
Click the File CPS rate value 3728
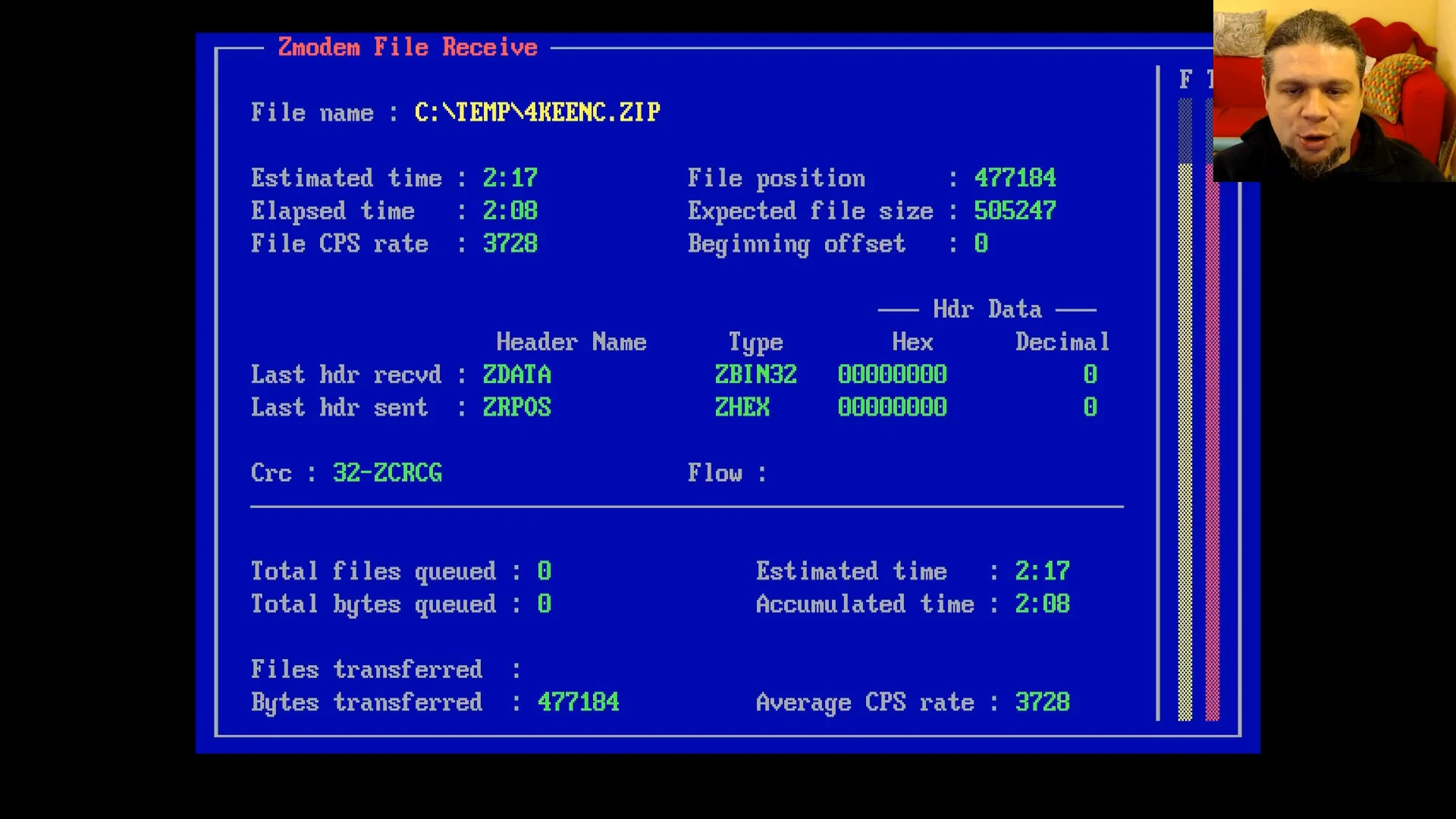pos(510,243)
